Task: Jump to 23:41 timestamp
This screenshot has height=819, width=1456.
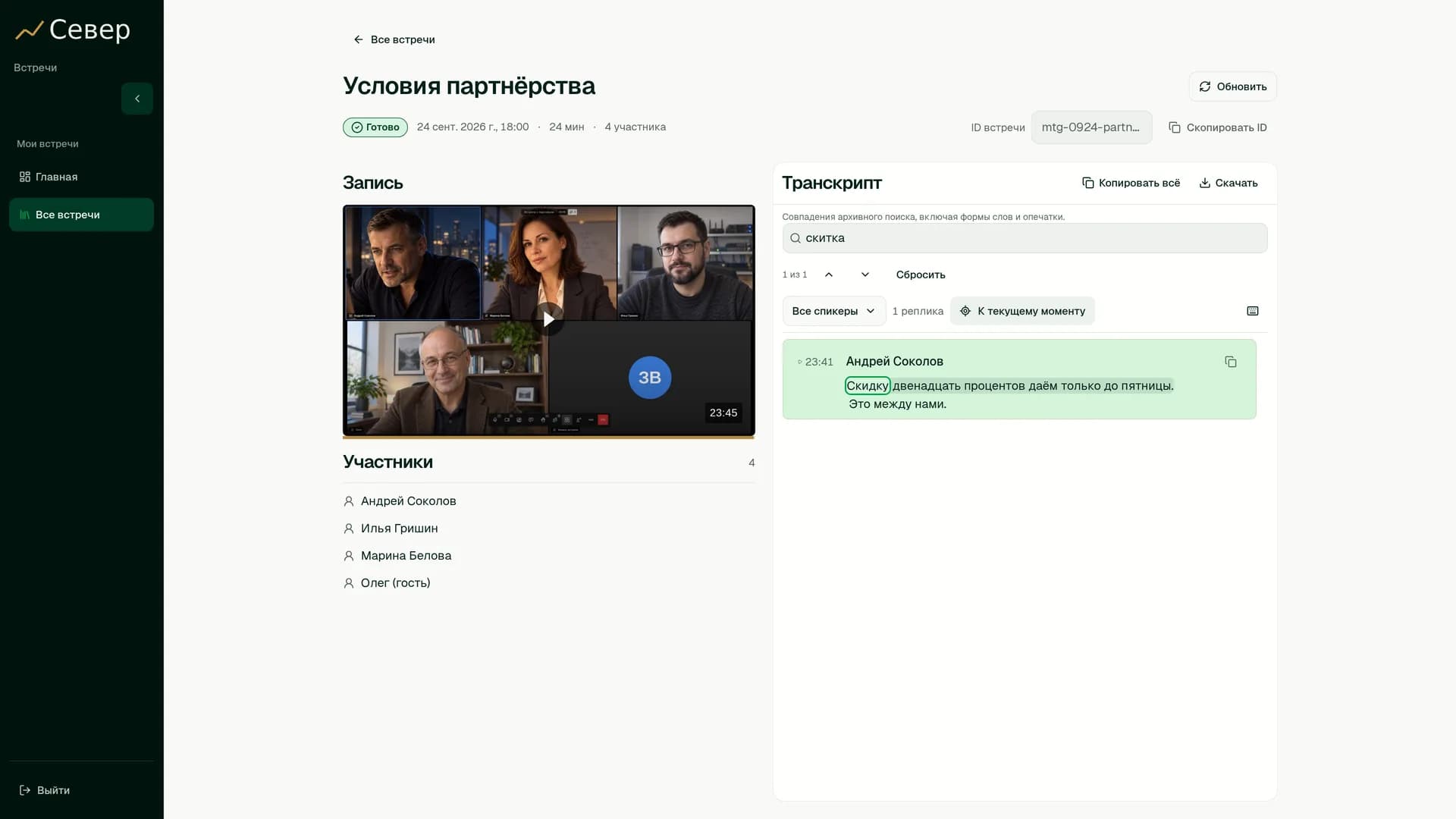Action: [816, 362]
